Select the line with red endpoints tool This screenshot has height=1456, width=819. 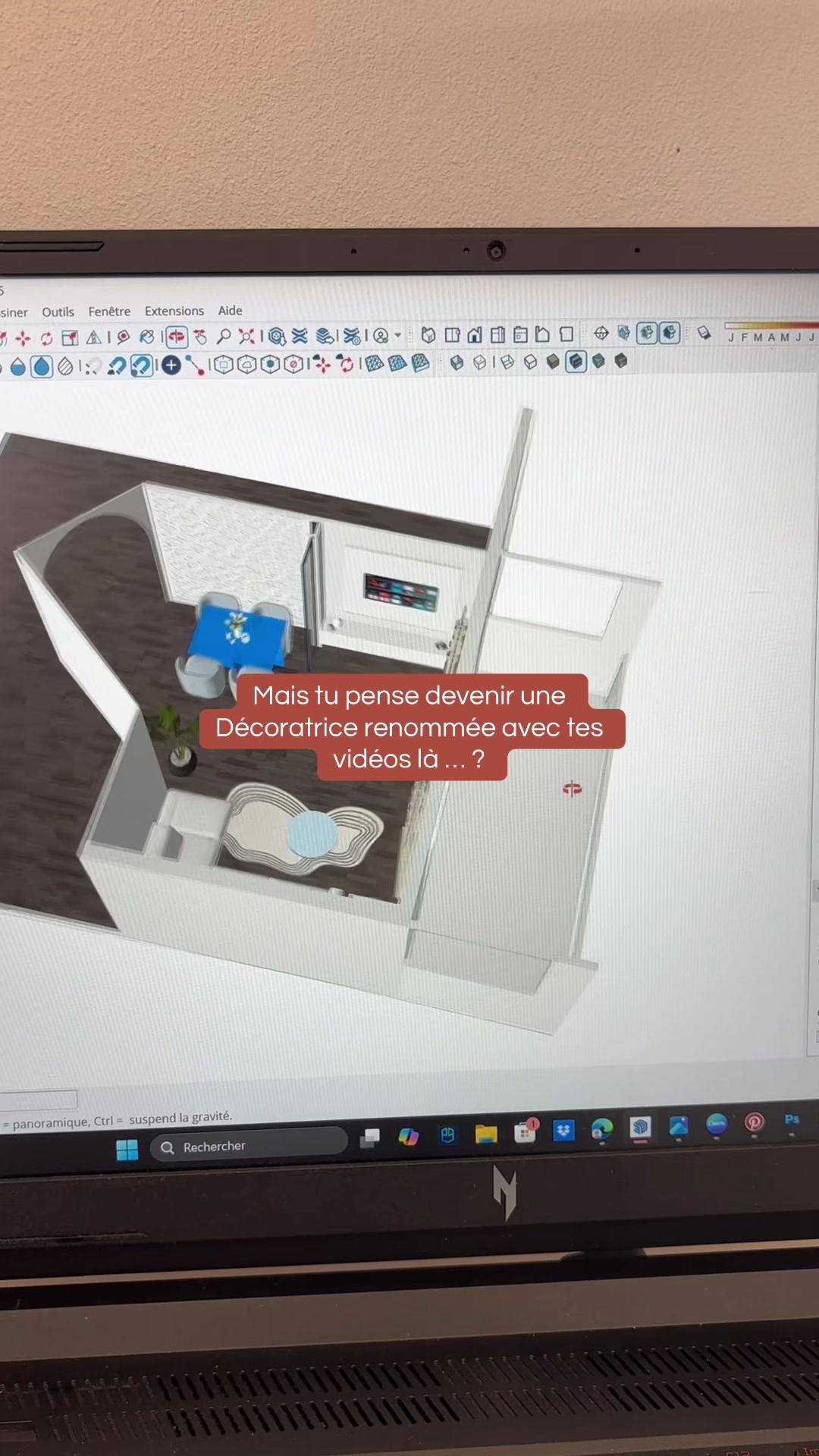pyautogui.click(x=196, y=366)
